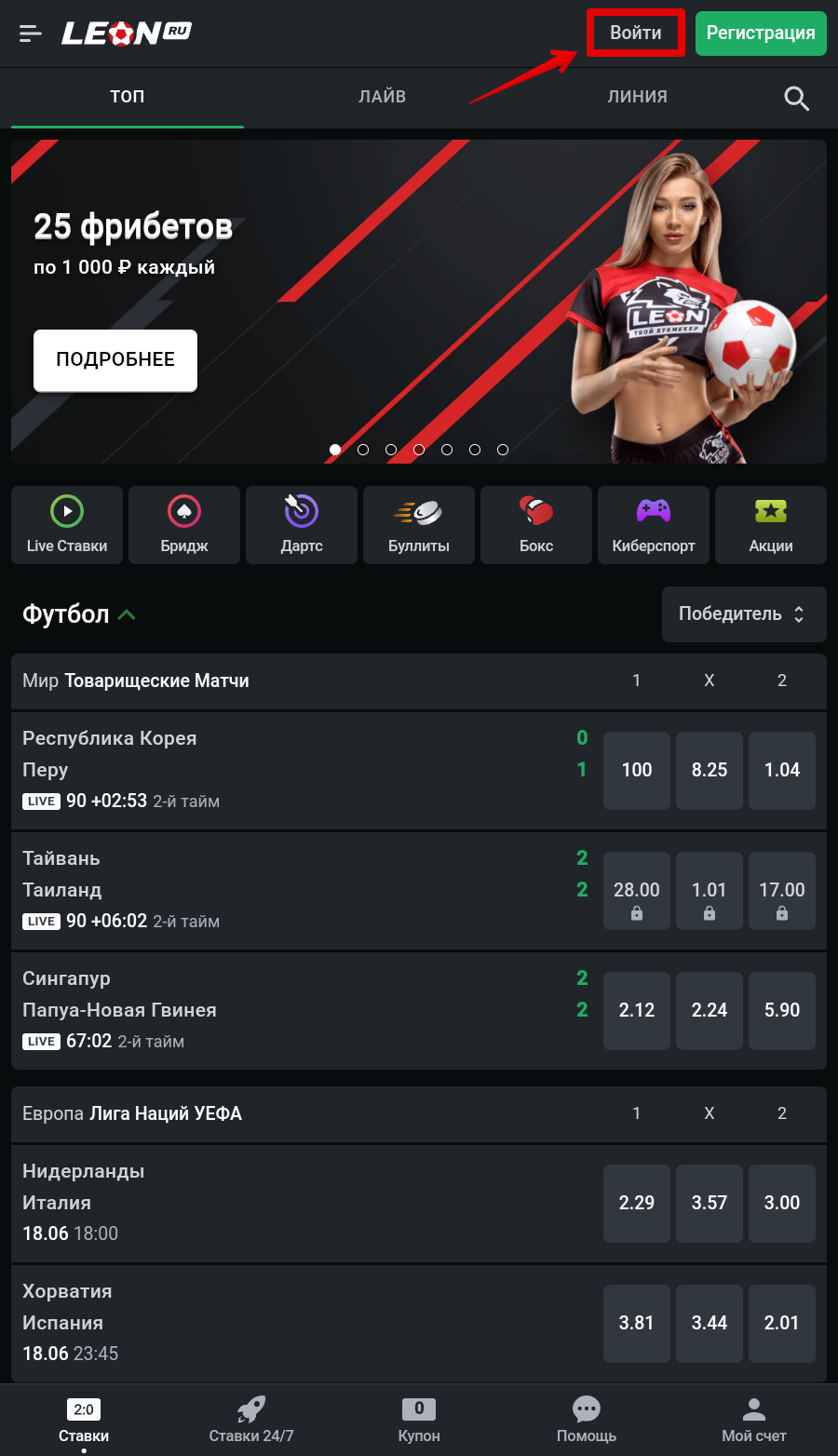Click the Войти login button
This screenshot has width=838, height=1456.
pyautogui.click(x=636, y=34)
